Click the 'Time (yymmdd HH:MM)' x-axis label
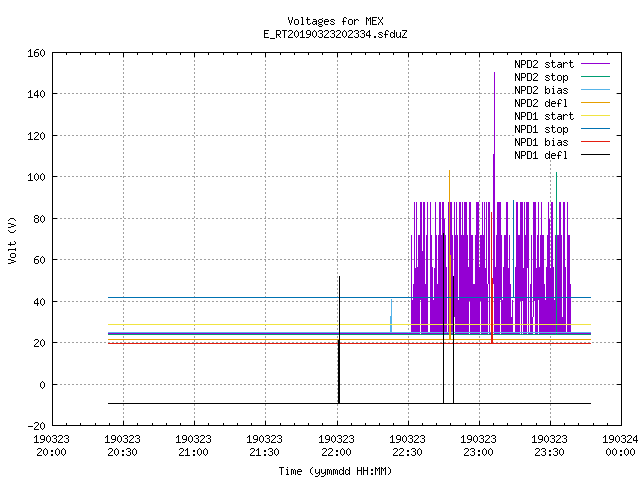 335,471
